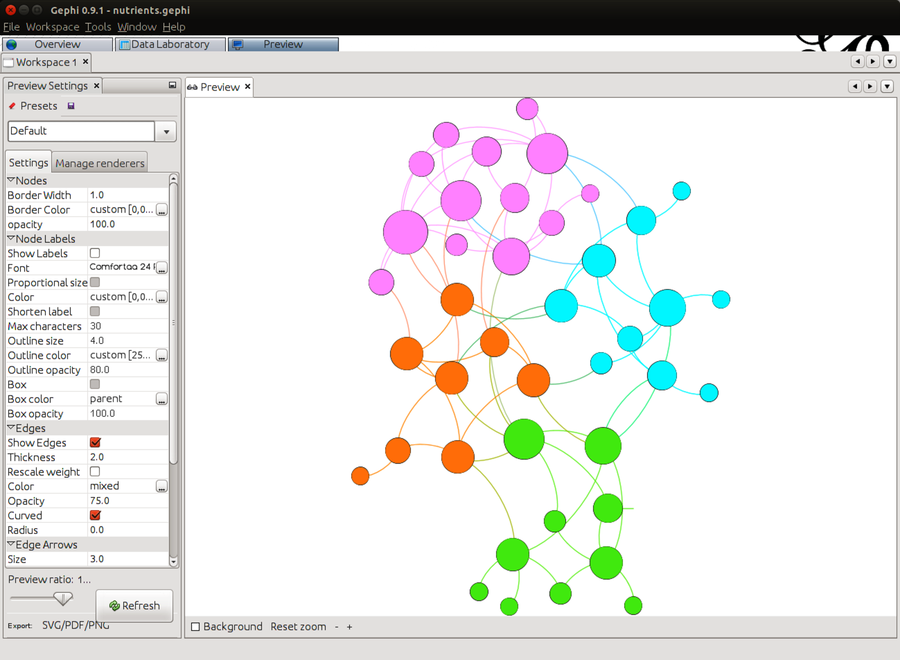Image resolution: width=900 pixels, height=660 pixels.
Task: Click the Presets red pencil icon
Action: point(12,106)
